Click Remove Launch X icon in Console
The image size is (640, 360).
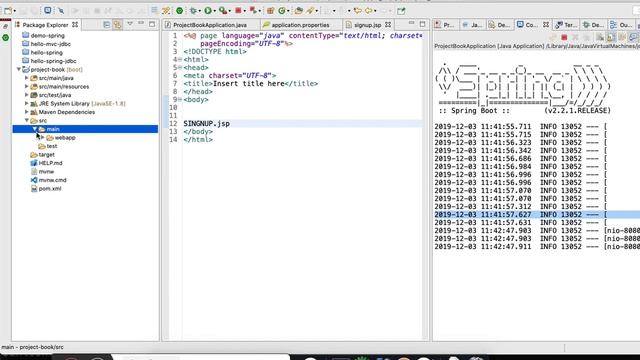[x=575, y=38]
